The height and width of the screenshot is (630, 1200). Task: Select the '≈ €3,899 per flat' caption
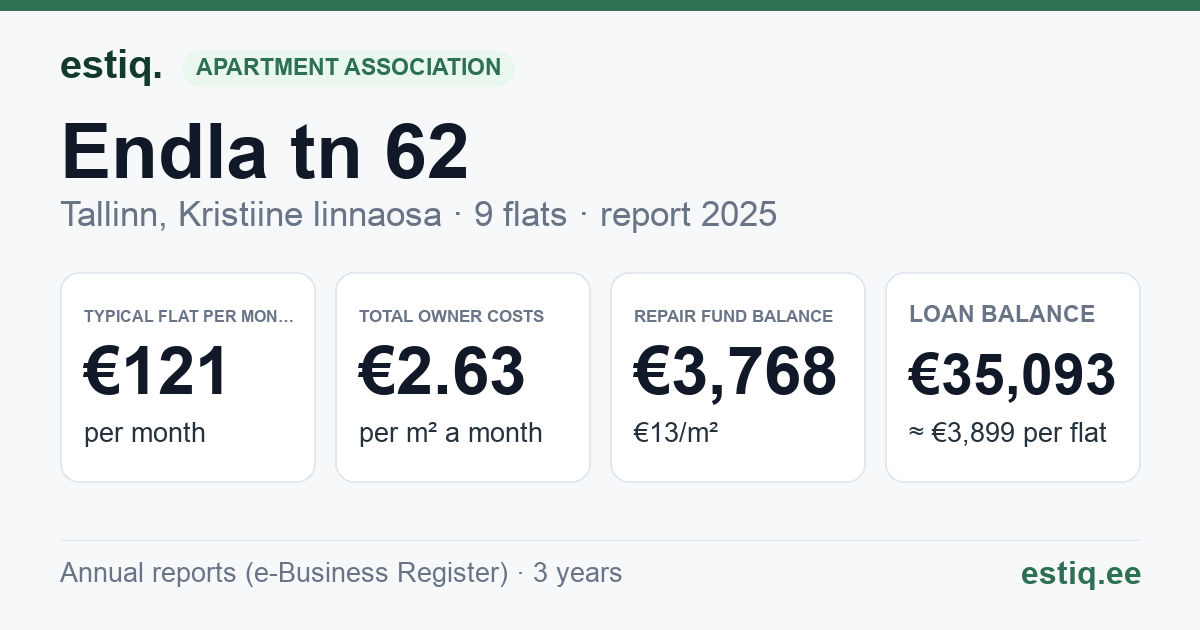[x=1008, y=433]
